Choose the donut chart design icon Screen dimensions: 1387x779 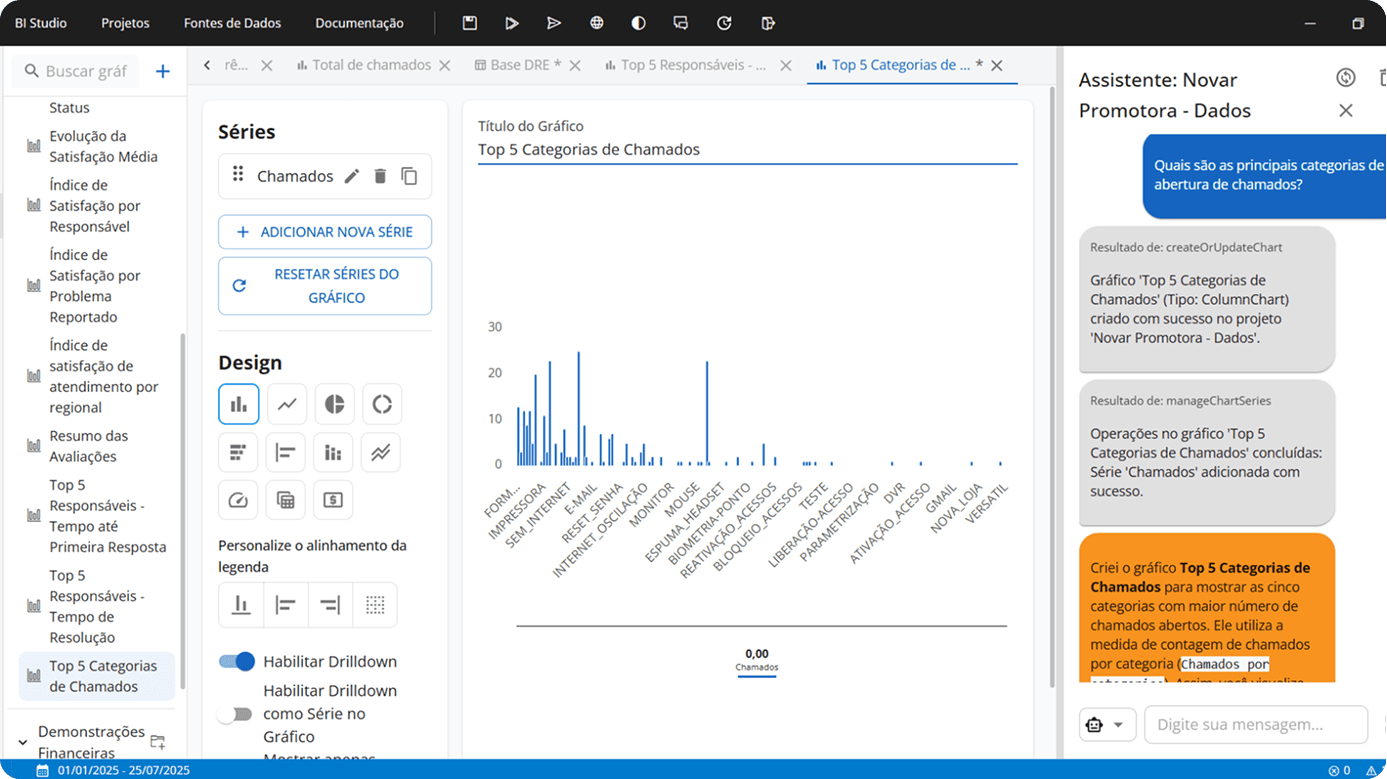[x=382, y=404]
